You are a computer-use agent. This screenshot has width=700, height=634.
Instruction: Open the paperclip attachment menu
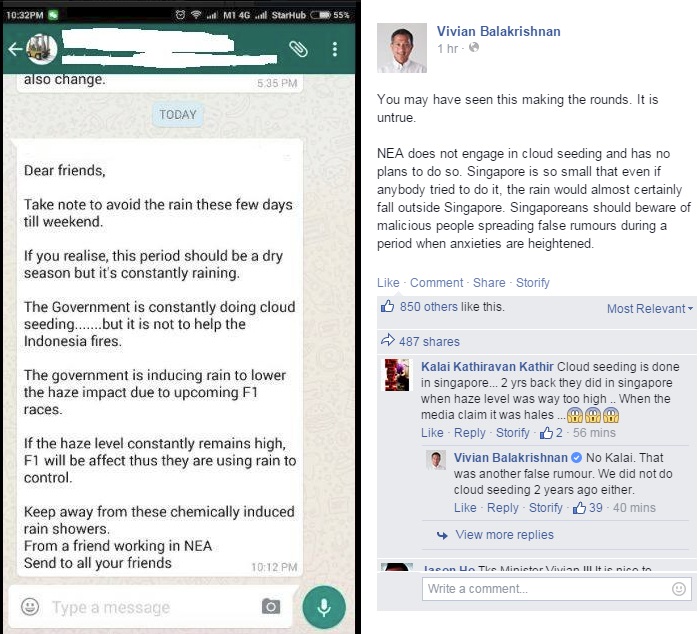coord(298,49)
